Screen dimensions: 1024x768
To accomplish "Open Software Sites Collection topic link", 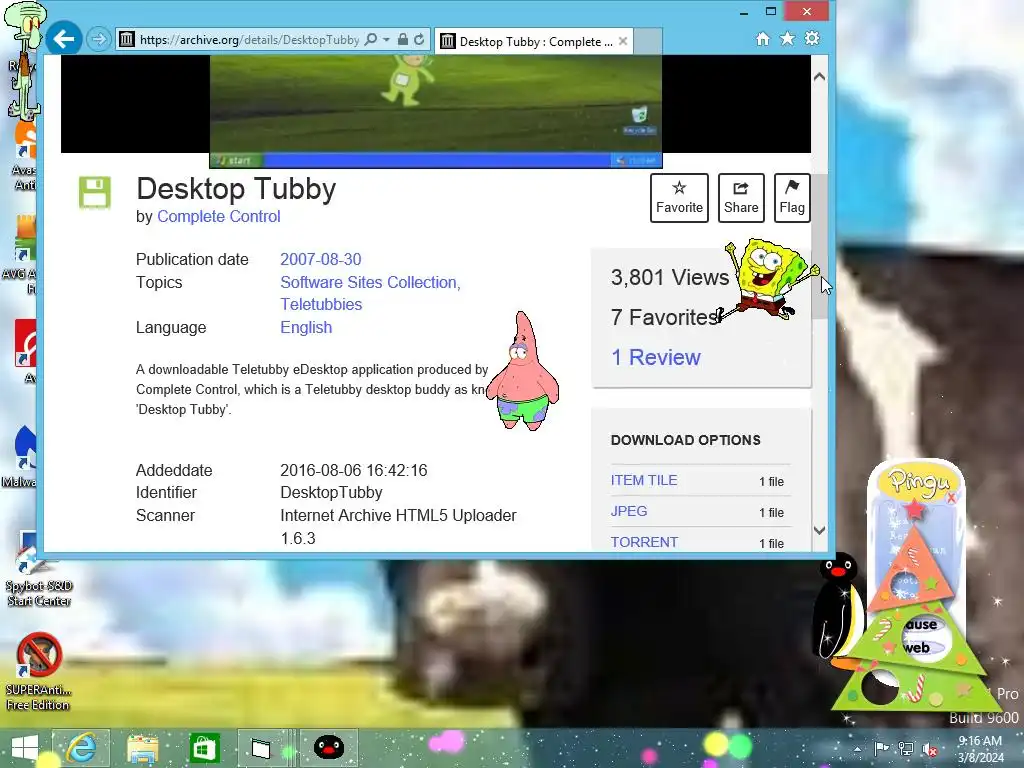I will [370, 282].
